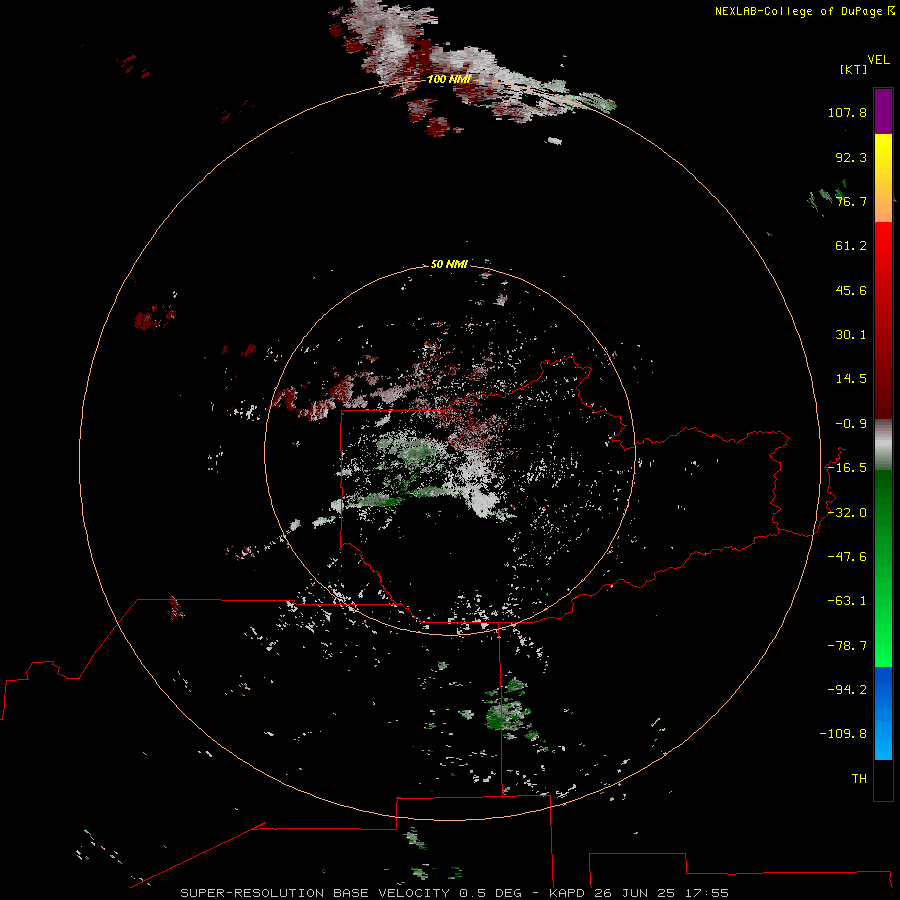Click the 100 NMI range ring label
Screen dimensions: 900x900
point(449,79)
